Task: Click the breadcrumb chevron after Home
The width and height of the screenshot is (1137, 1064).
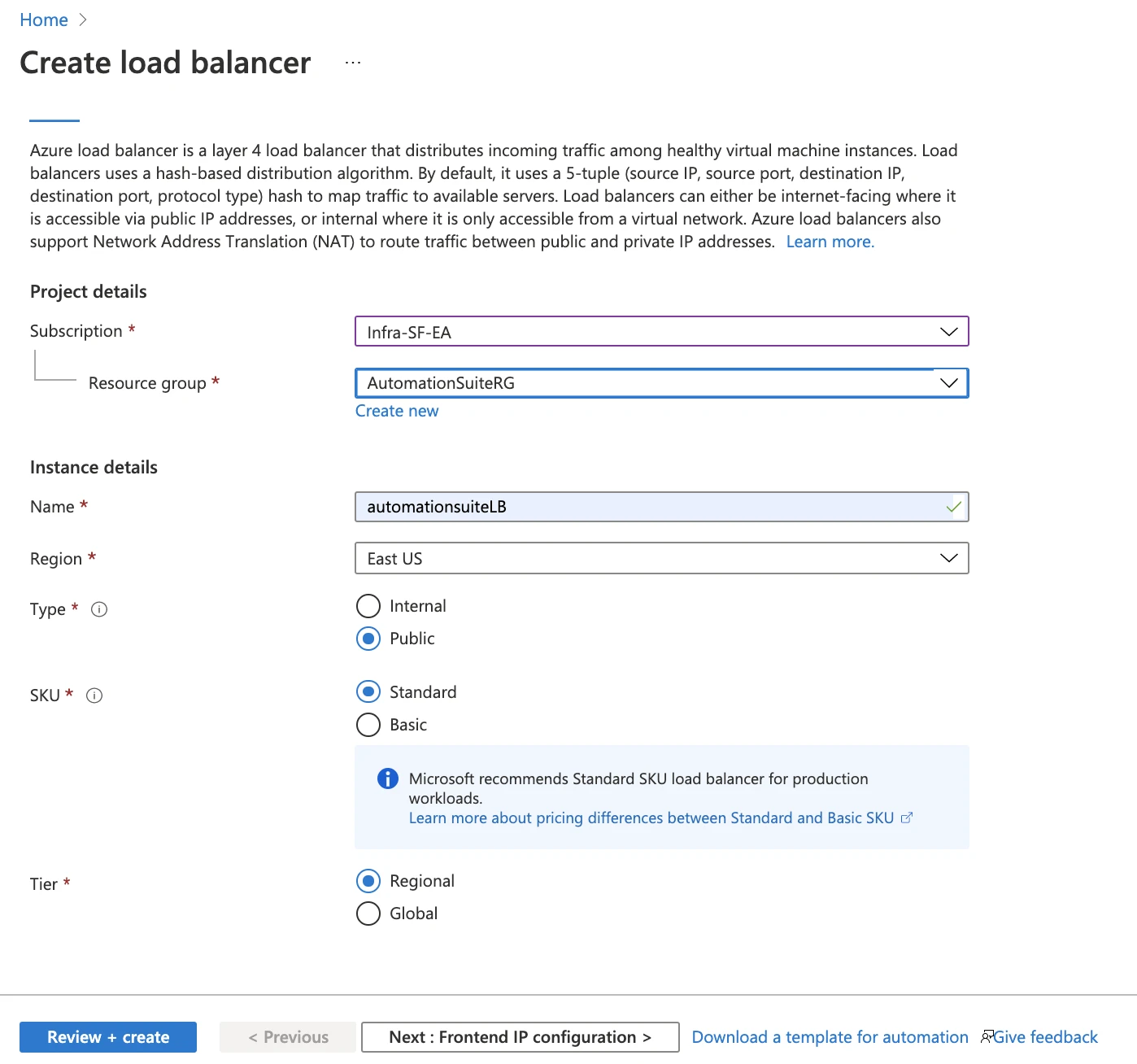Action: [83, 20]
